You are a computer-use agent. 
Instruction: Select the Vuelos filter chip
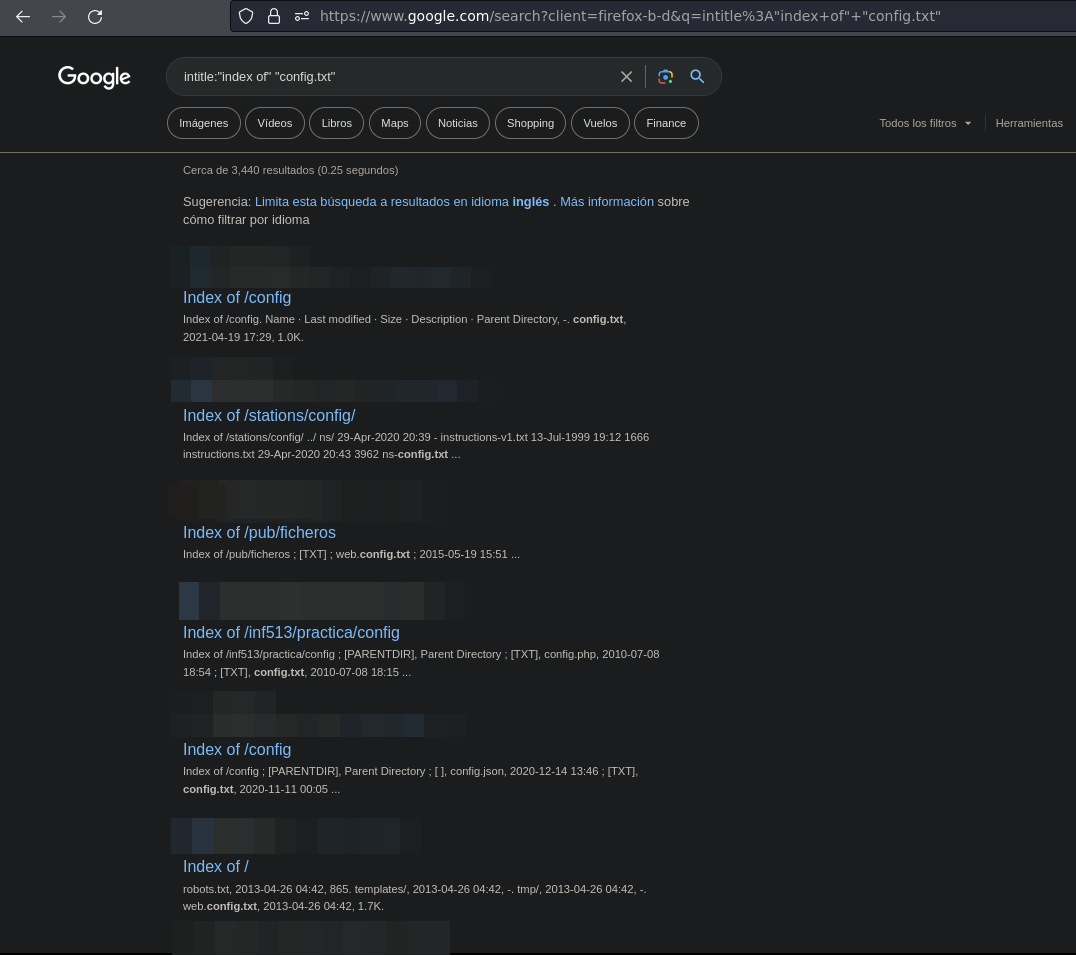click(600, 123)
